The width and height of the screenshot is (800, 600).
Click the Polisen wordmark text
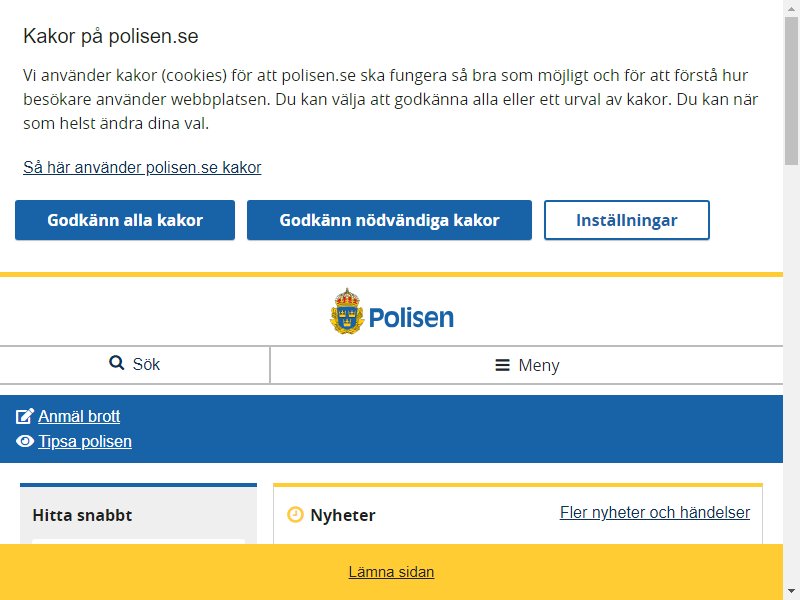(411, 318)
